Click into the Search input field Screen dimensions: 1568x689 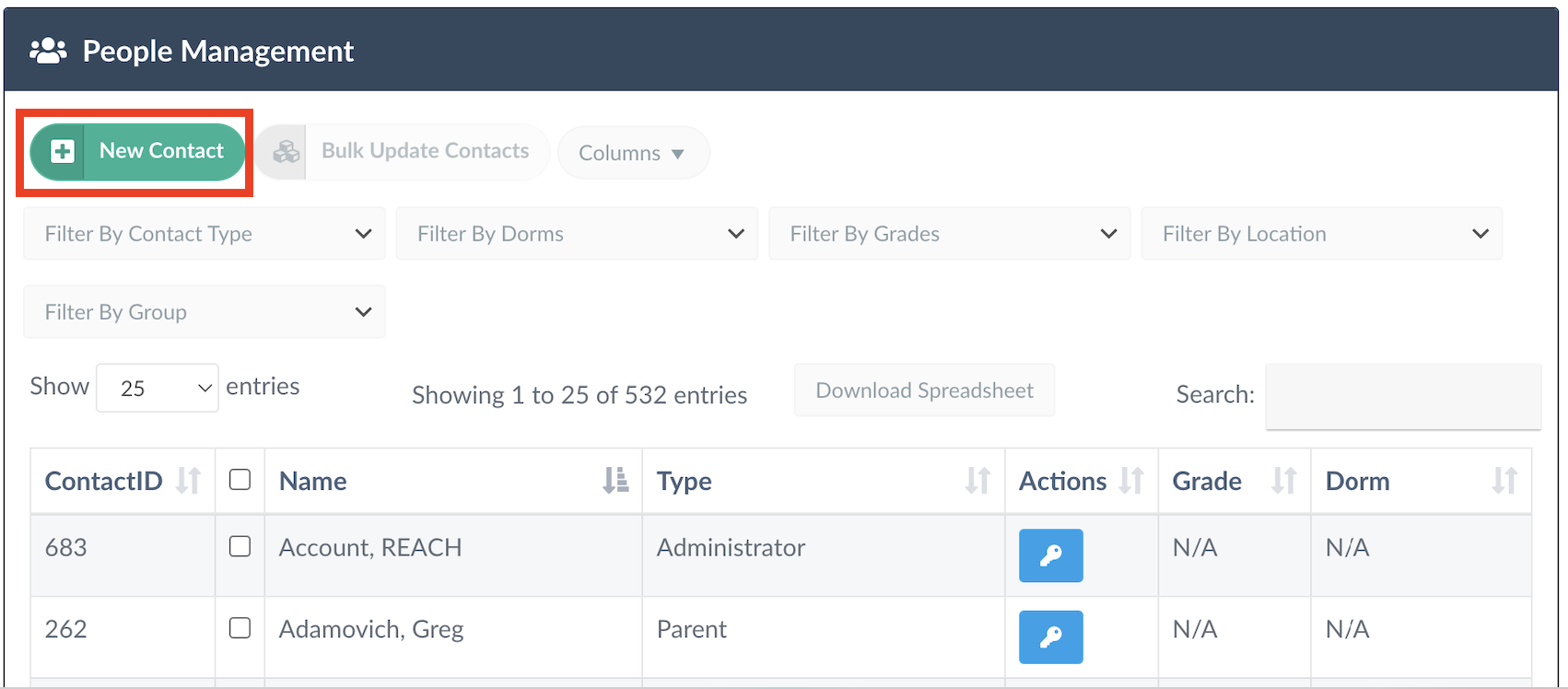(x=1402, y=396)
